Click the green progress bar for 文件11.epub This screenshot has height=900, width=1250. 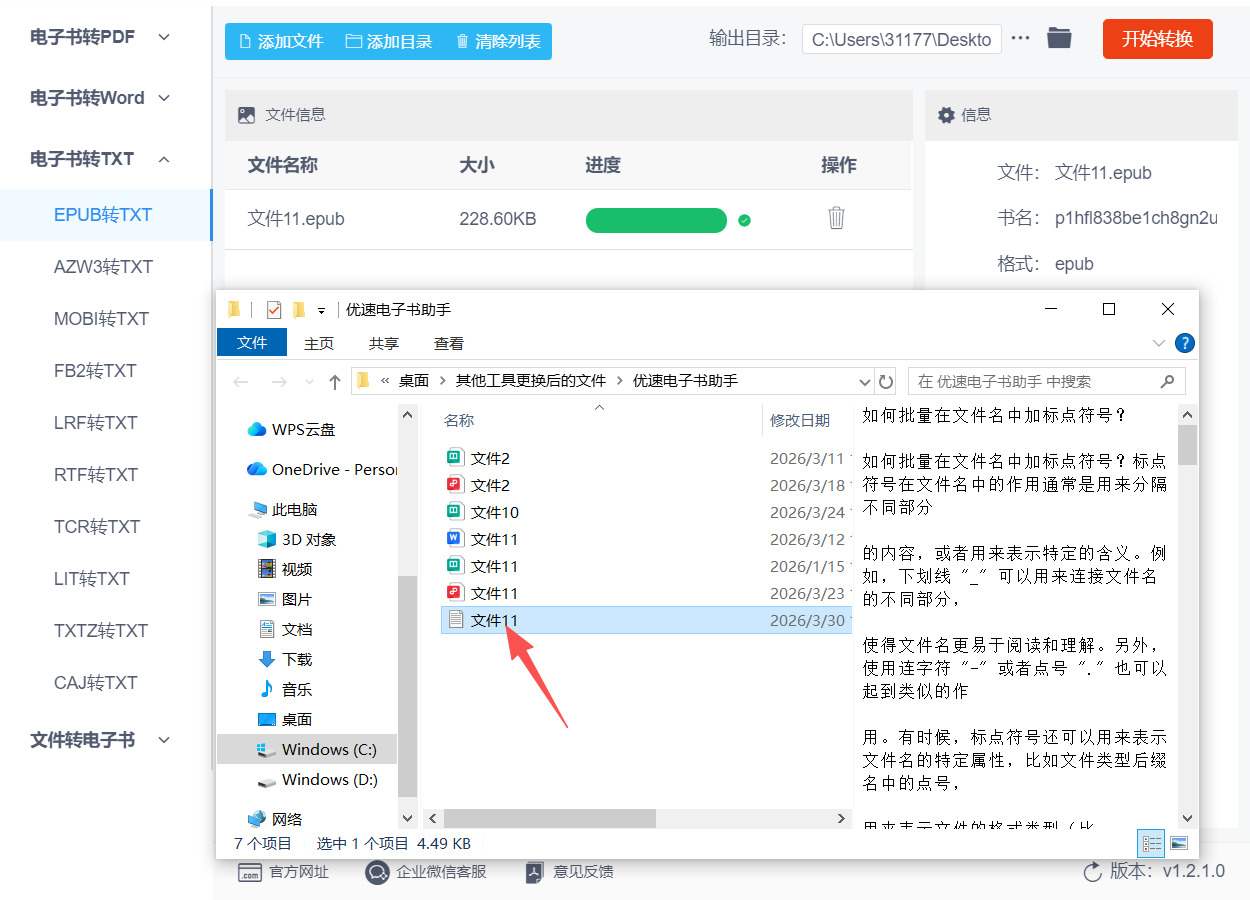tap(656, 220)
